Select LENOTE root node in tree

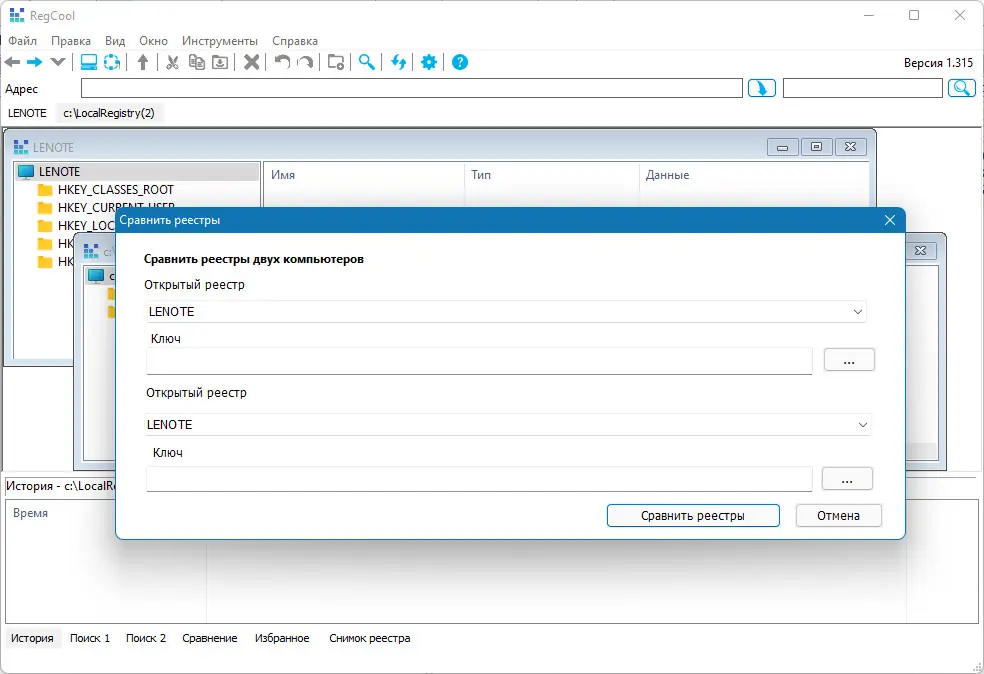tap(60, 171)
